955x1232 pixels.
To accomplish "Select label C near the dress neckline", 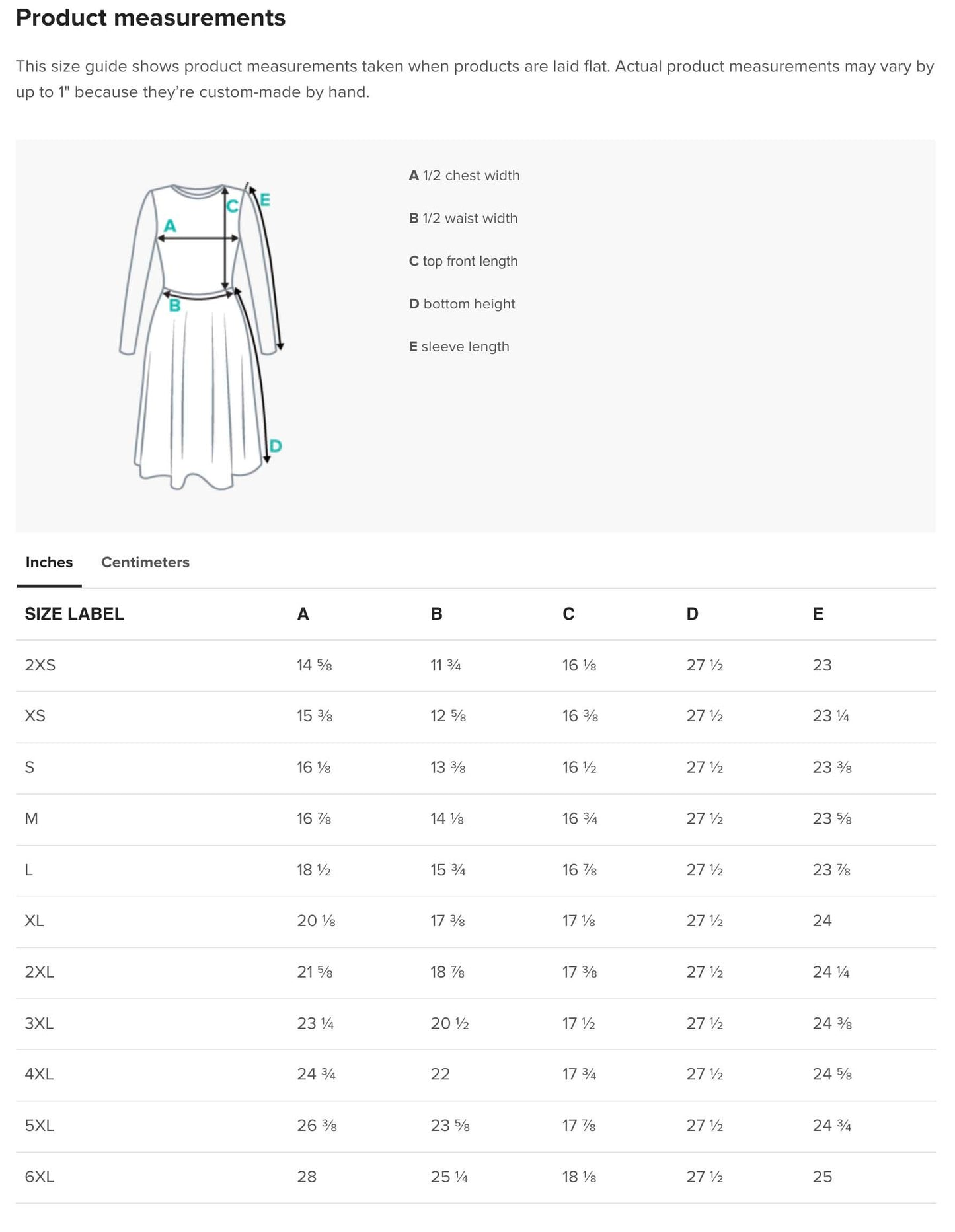I will 232,205.
